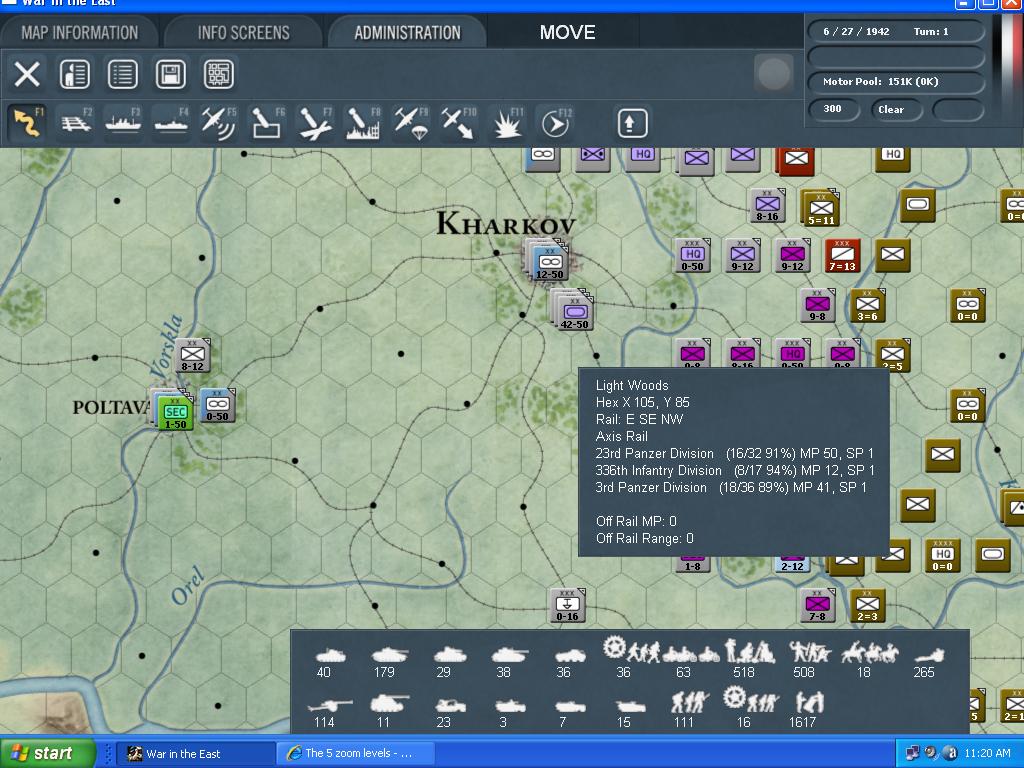The width and height of the screenshot is (1024, 768).
Task: Click the boxed up-arrow toolbar icon
Action: [x=632, y=123]
